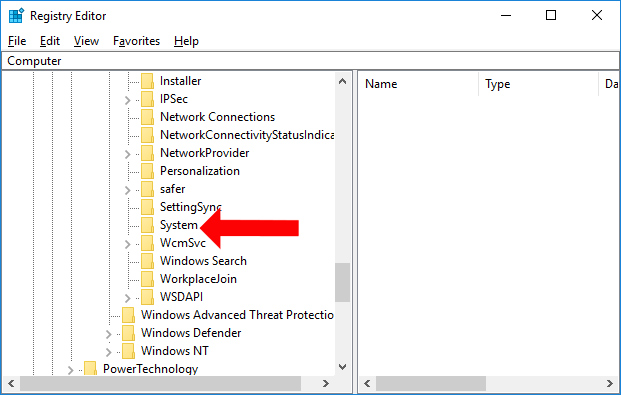The height and width of the screenshot is (395, 621).
Task: Click the WorkplaceJoin folder icon
Action: pyautogui.click(x=147, y=279)
